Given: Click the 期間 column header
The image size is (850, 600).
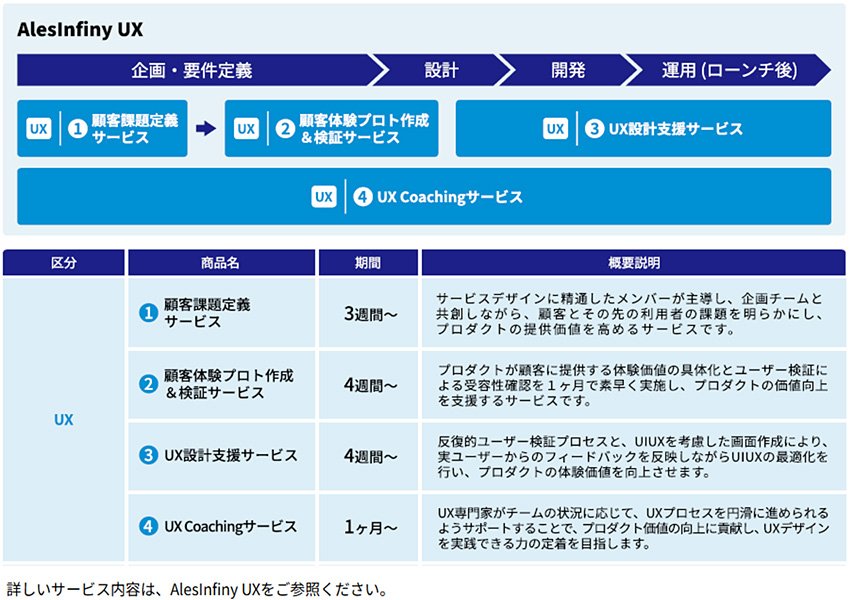Looking at the screenshot, I should 368,263.
